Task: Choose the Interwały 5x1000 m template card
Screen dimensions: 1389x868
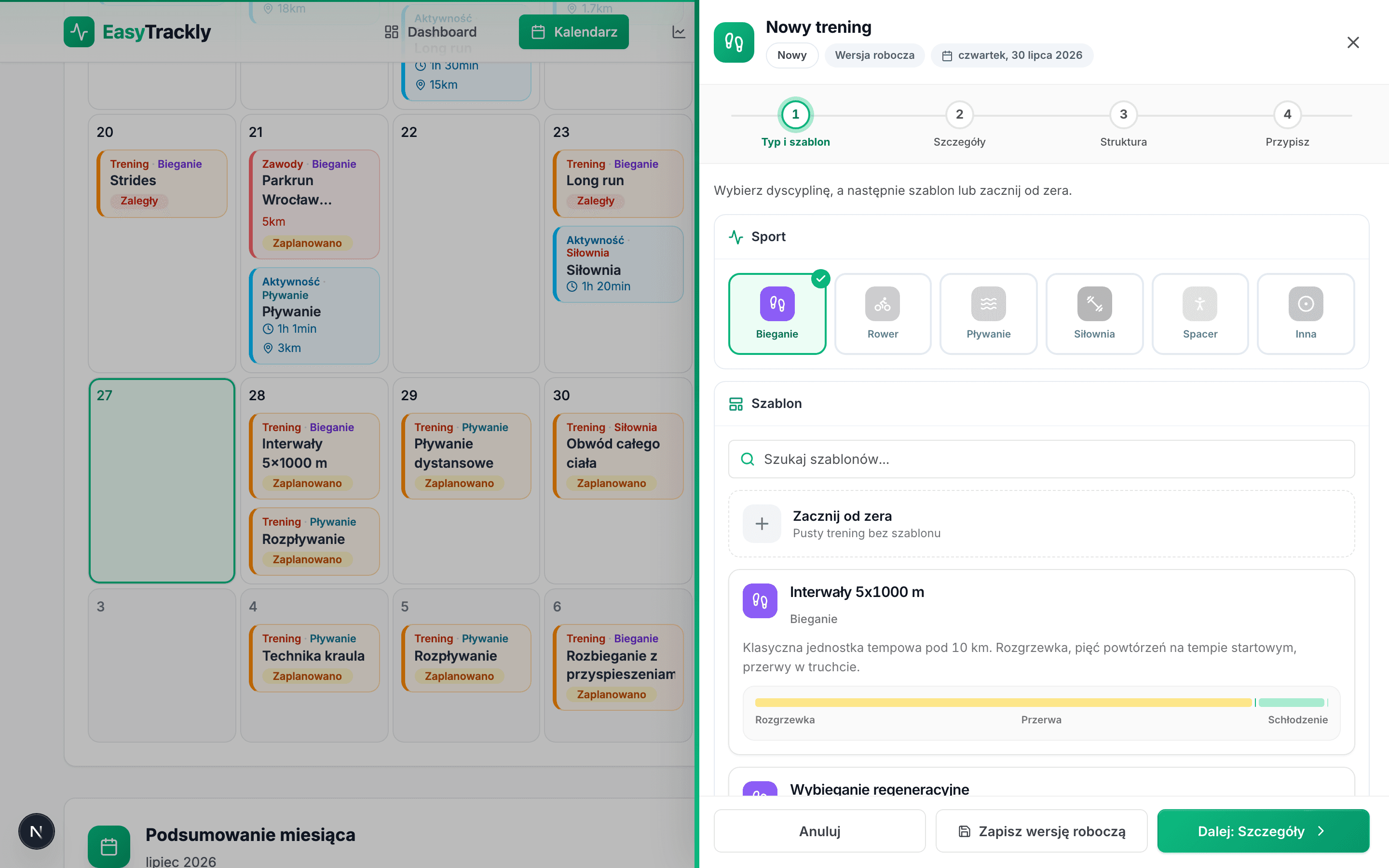Action: [1041, 662]
